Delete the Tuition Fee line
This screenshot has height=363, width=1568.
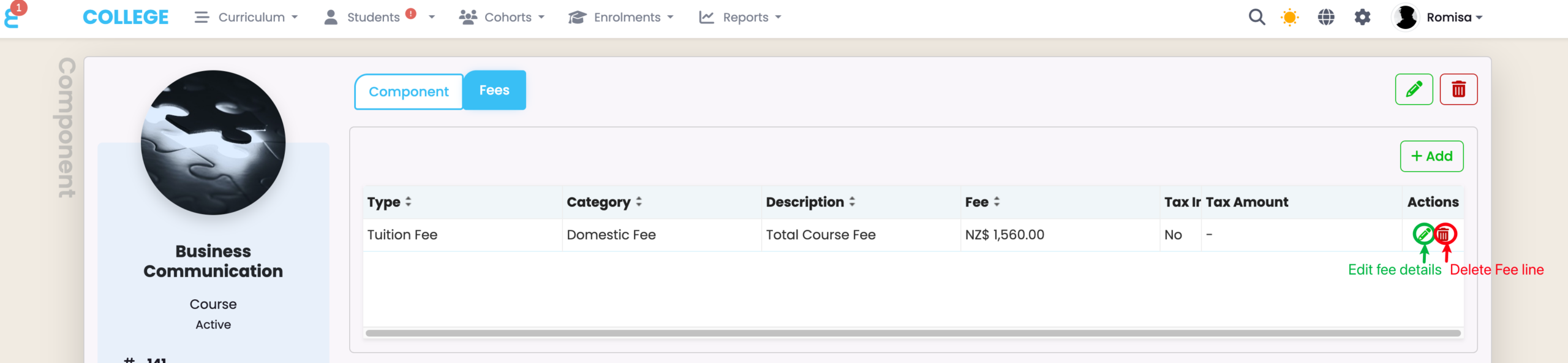click(1445, 234)
